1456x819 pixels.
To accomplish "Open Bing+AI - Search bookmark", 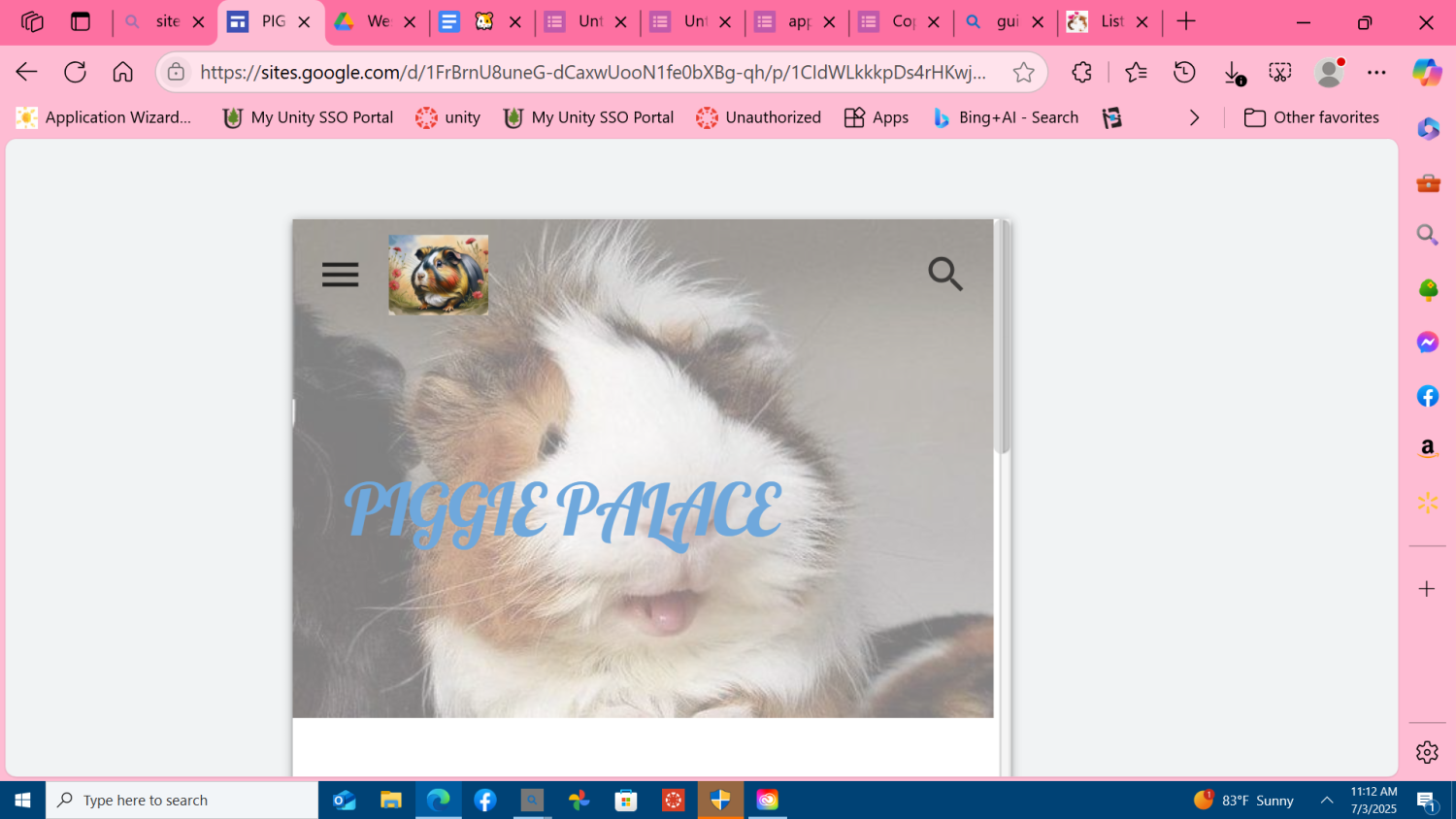I will point(1006,117).
